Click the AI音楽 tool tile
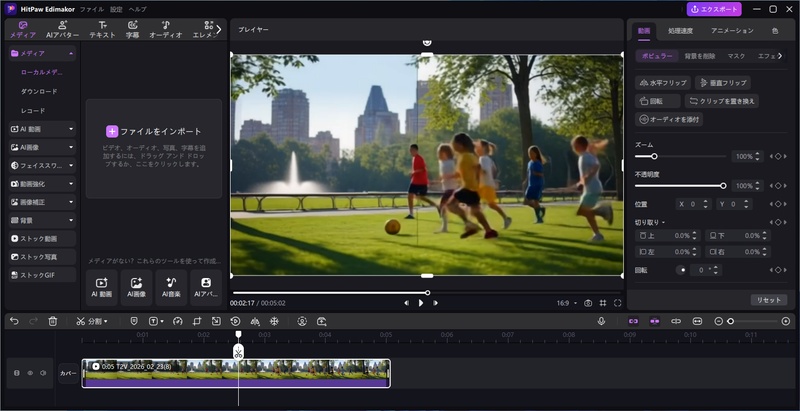 point(171,288)
